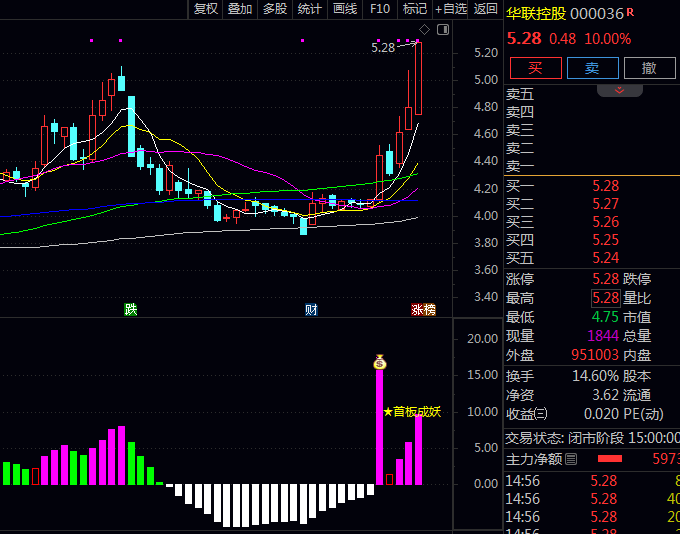Open the 多股 multi-stock view
680x534 pixels.
pyautogui.click(x=275, y=9)
